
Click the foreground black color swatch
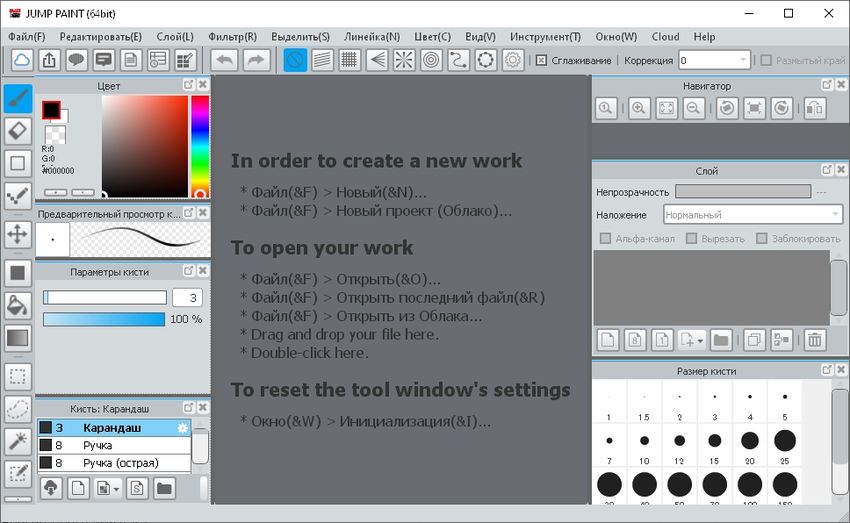51,110
